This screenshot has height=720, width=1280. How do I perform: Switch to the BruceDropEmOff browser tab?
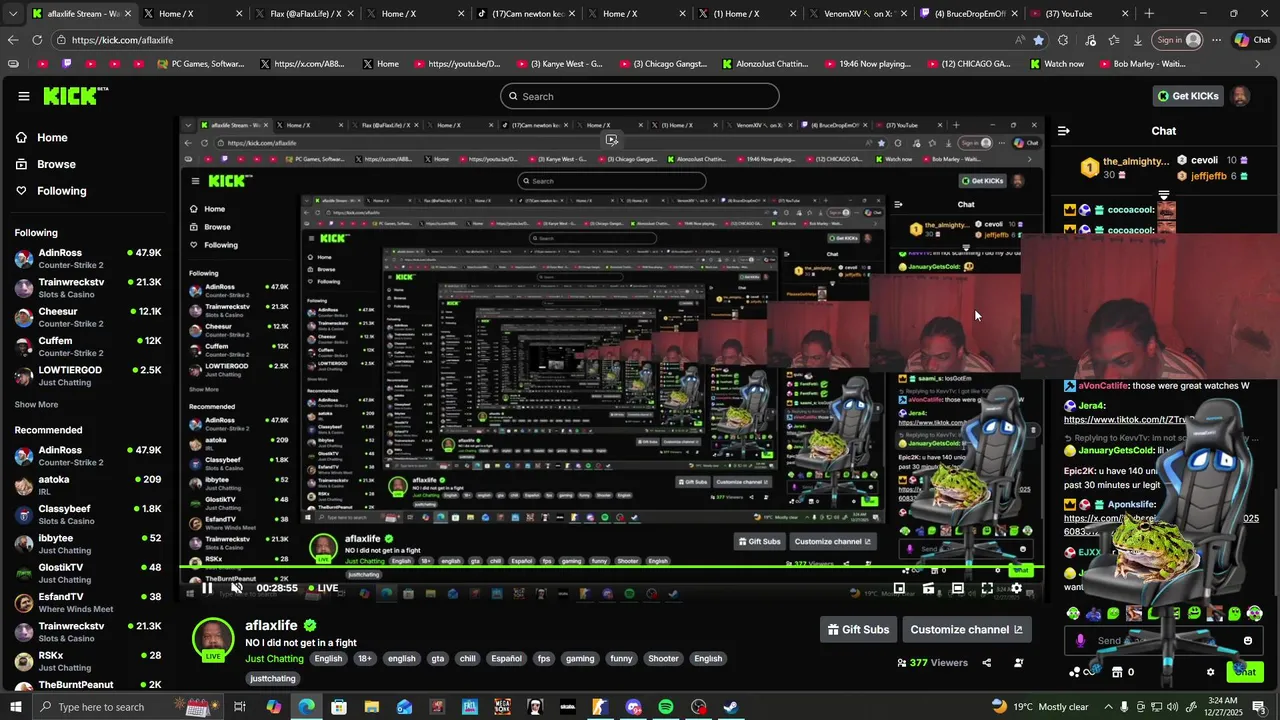[970, 14]
